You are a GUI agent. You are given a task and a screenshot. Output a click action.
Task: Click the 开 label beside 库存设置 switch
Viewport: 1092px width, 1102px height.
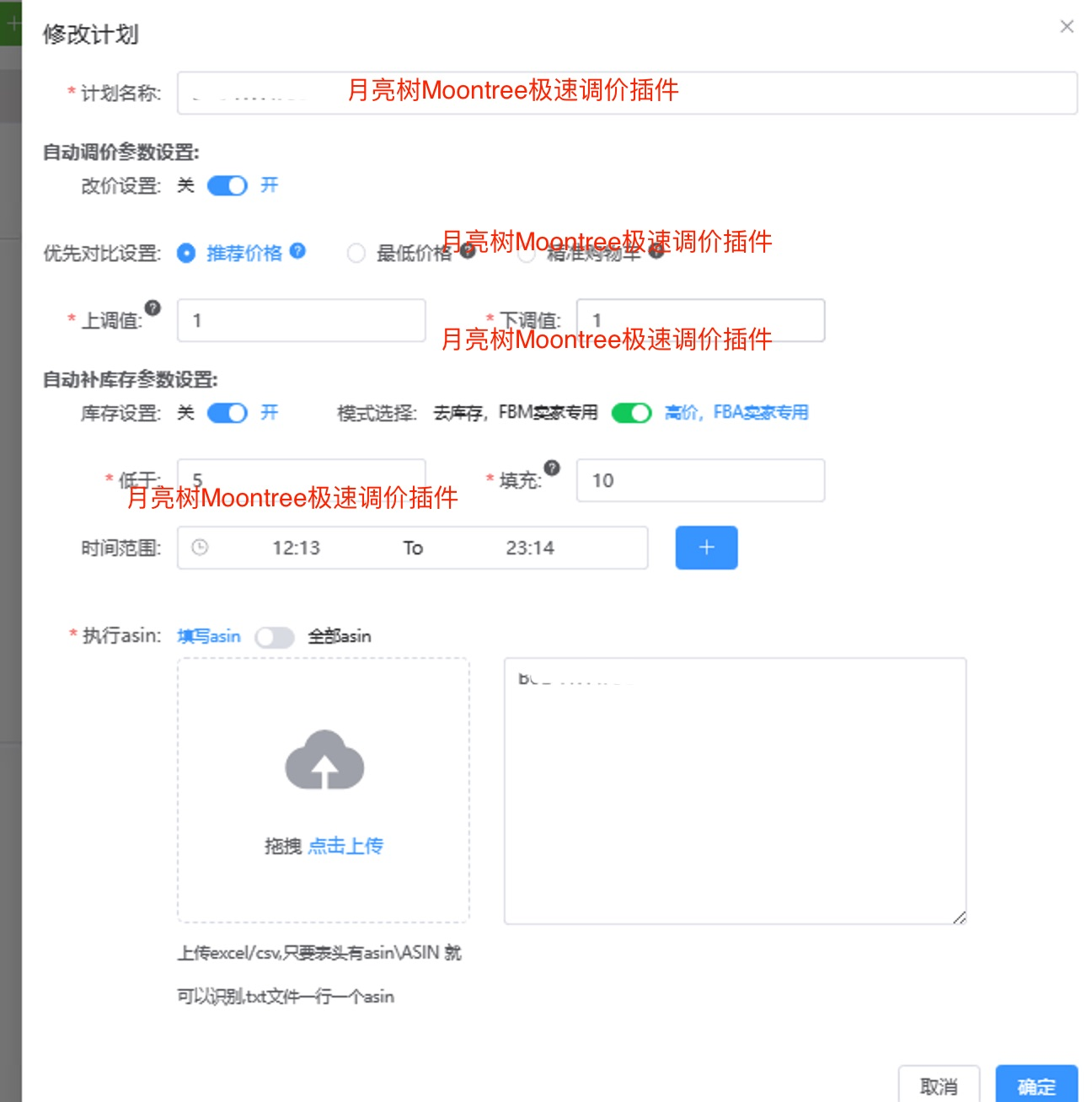pos(269,413)
